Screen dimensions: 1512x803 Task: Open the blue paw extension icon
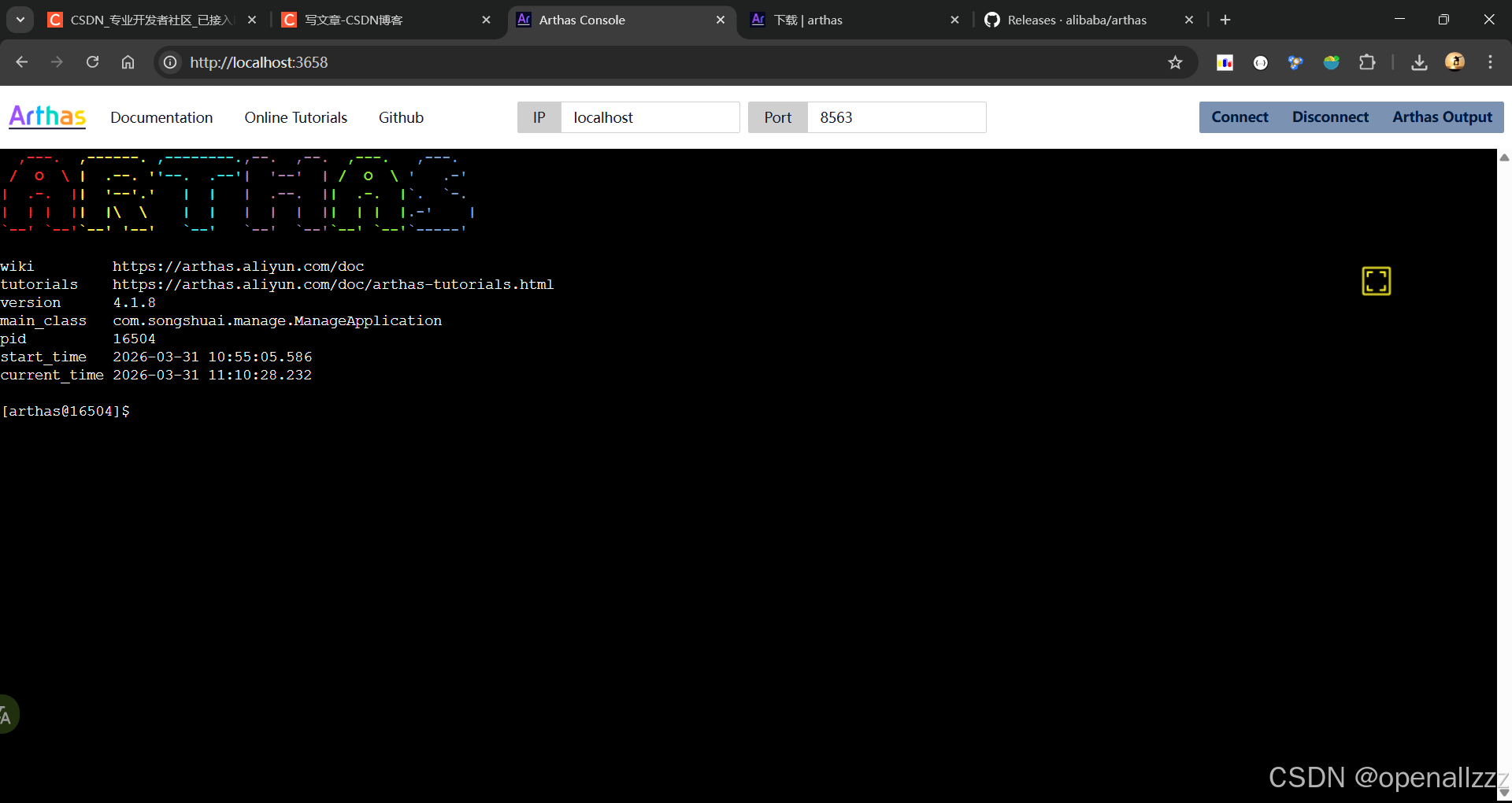pos(1295,62)
